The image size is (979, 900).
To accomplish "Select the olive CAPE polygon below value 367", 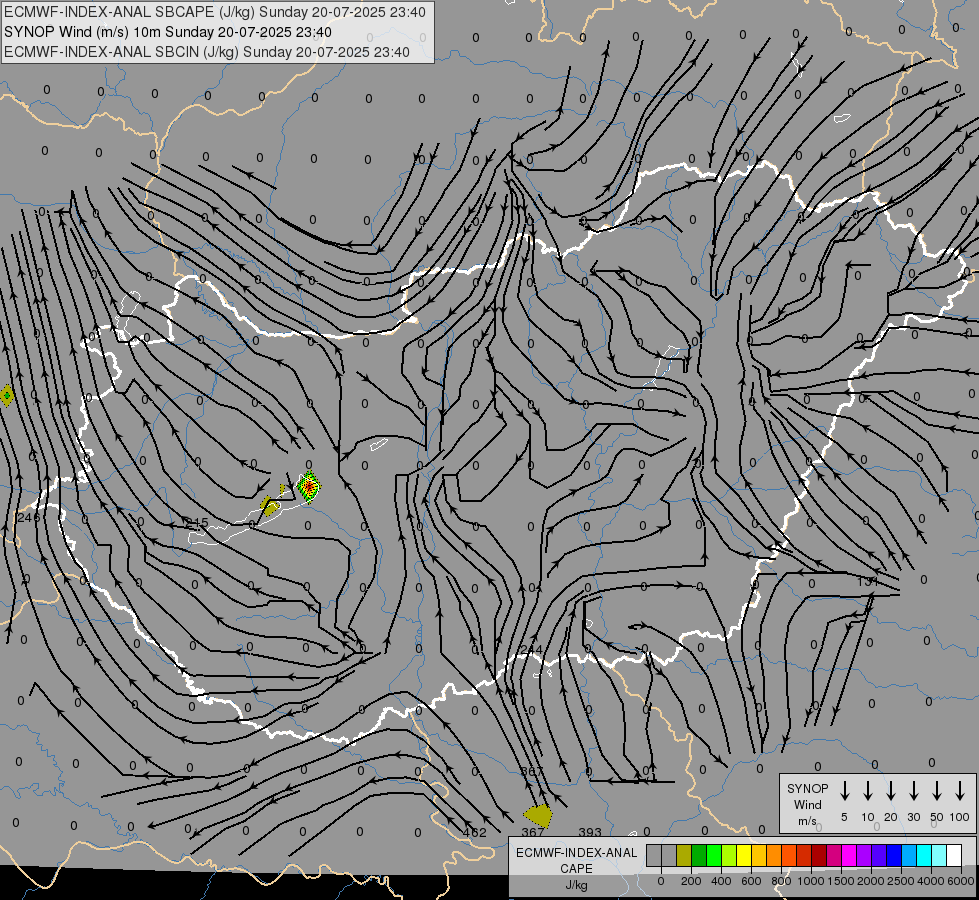I will 538,816.
